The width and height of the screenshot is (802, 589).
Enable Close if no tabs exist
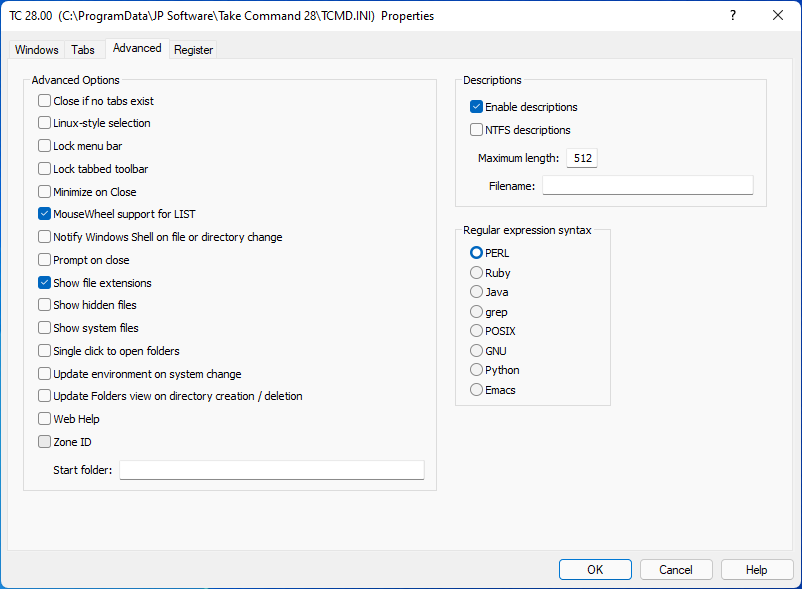pyautogui.click(x=44, y=101)
